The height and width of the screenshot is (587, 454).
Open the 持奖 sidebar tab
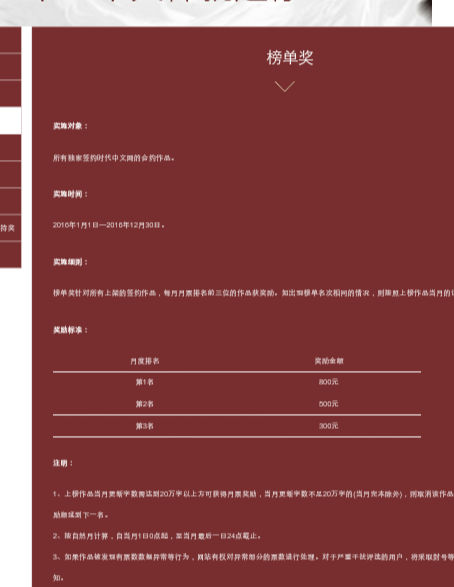[x=10, y=228]
